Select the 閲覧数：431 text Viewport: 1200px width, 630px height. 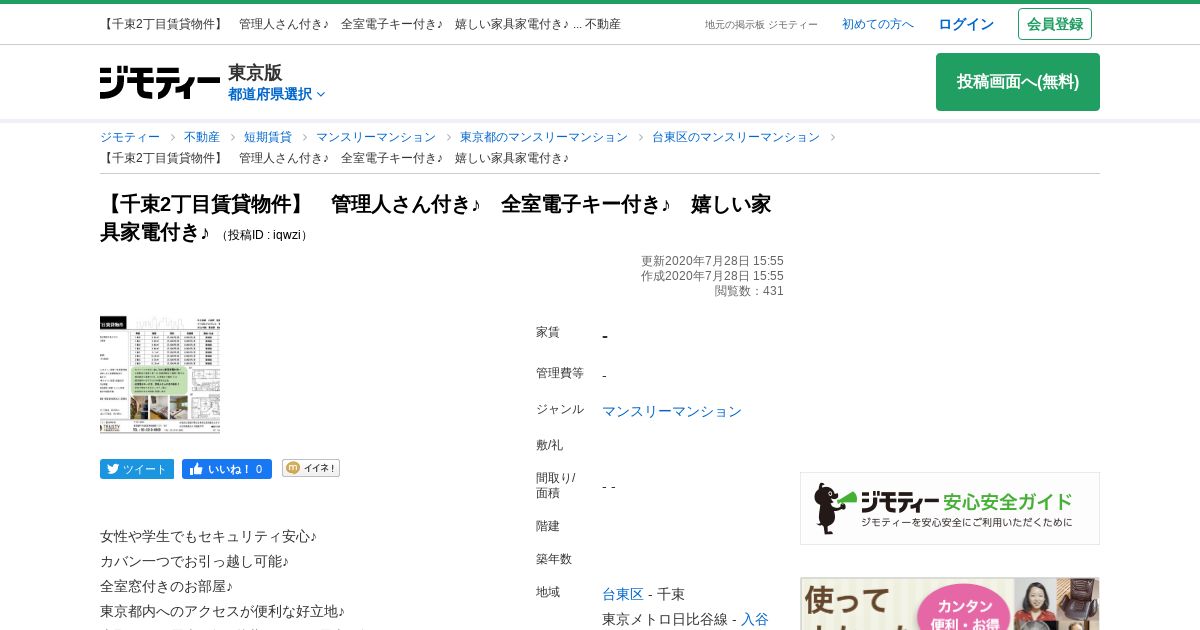coord(749,291)
